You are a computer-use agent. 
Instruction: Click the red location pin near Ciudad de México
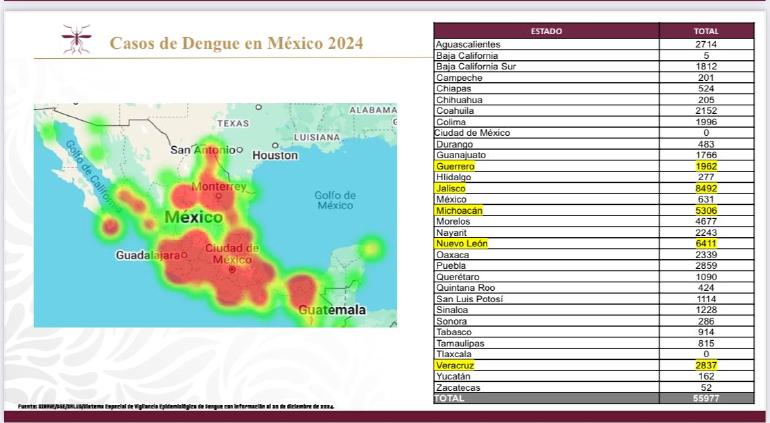[232, 268]
